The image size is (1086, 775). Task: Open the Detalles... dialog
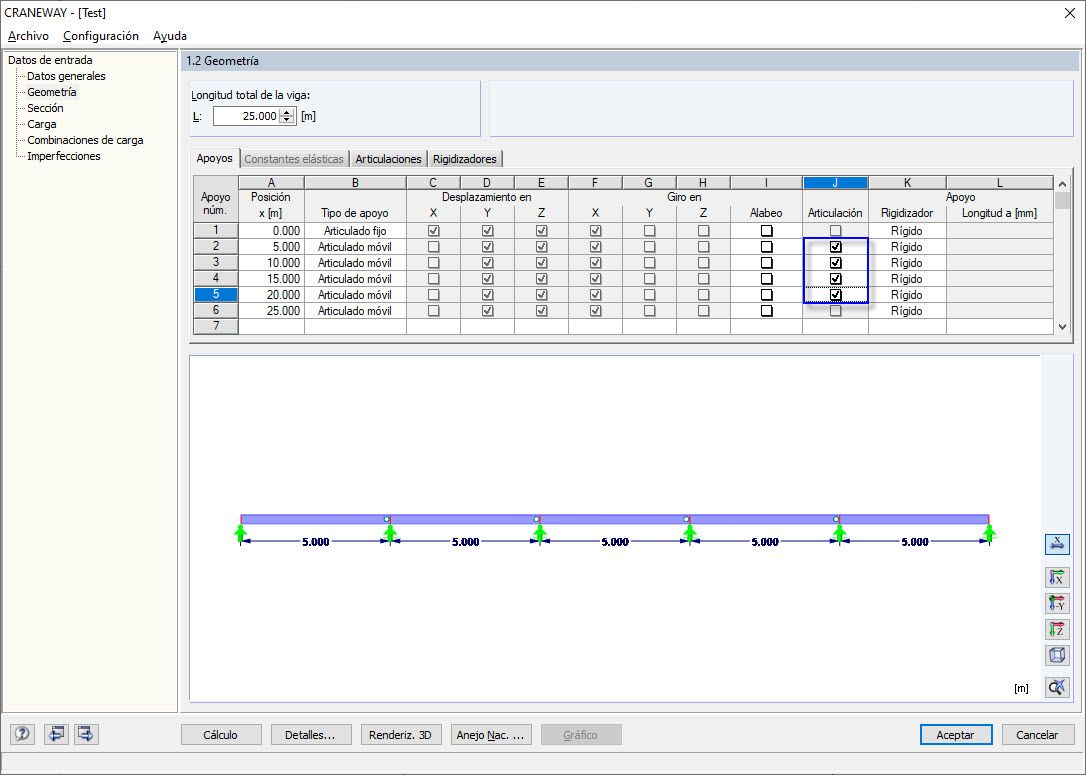click(x=310, y=735)
